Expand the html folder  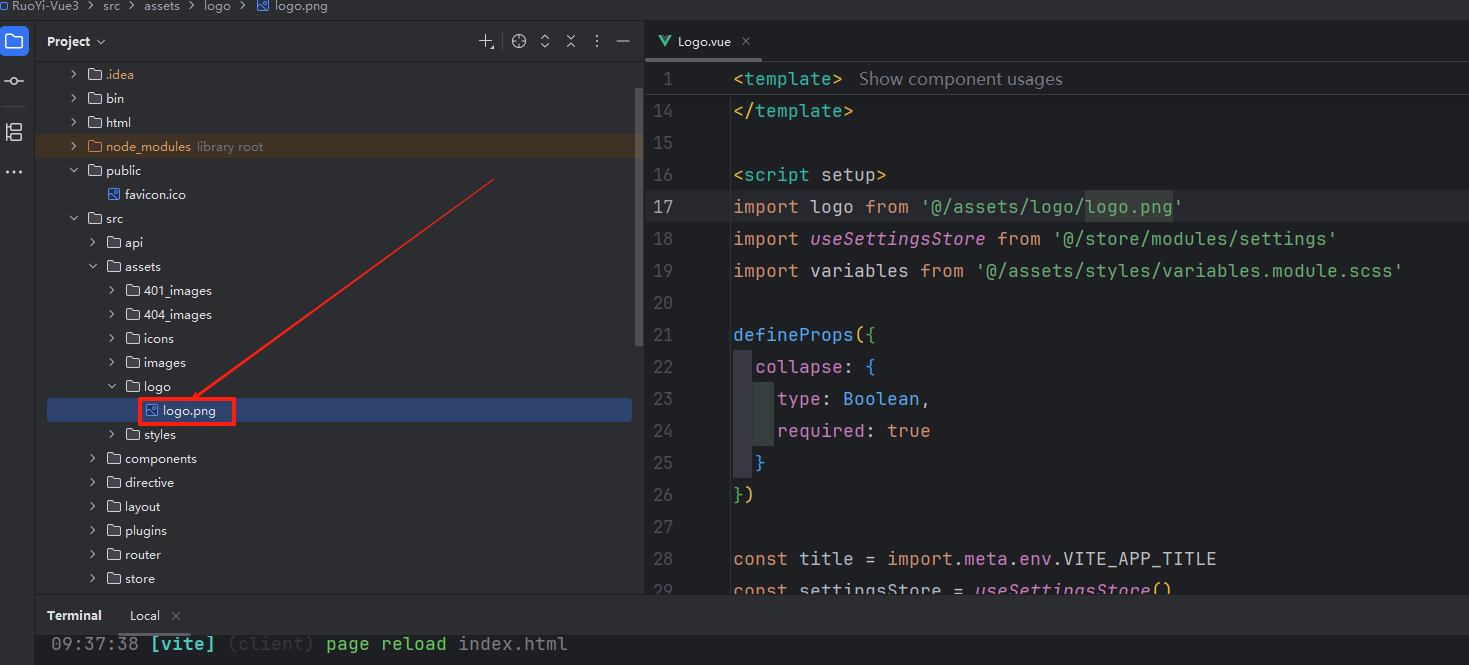pyautogui.click(x=73, y=123)
